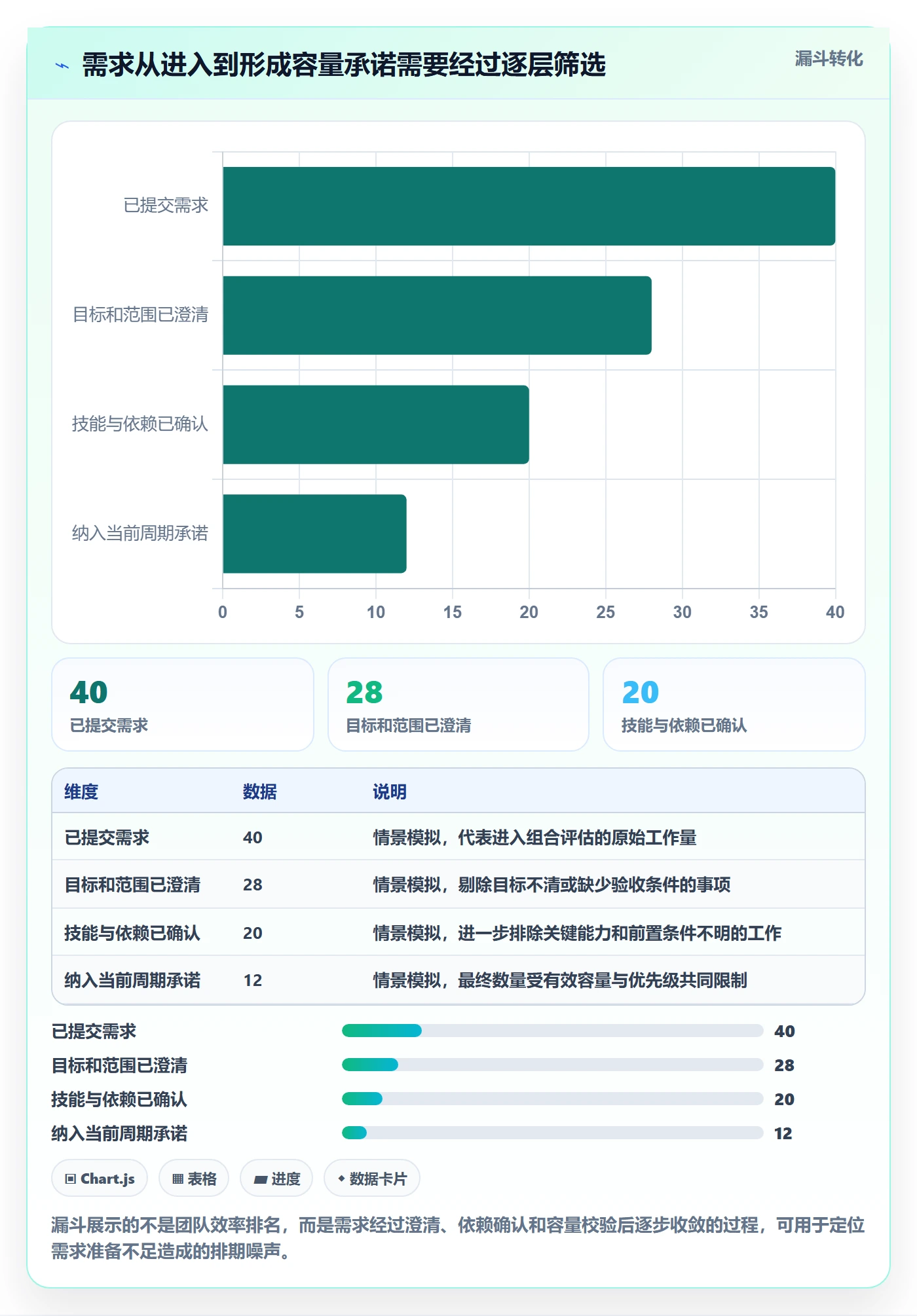
Task: Click the description about 进一步排除关键能力和前置条件不明的工作
Action: click(x=577, y=933)
